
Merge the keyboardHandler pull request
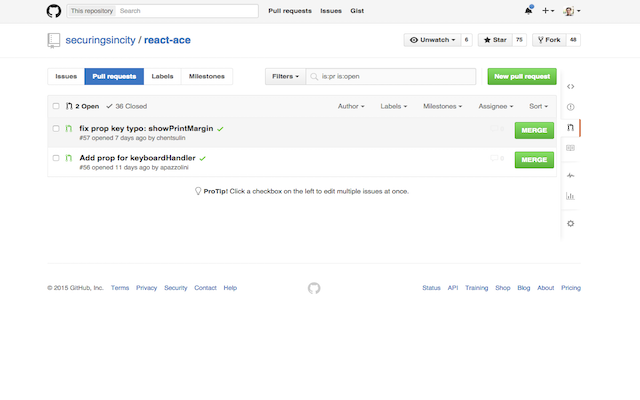[534, 160]
